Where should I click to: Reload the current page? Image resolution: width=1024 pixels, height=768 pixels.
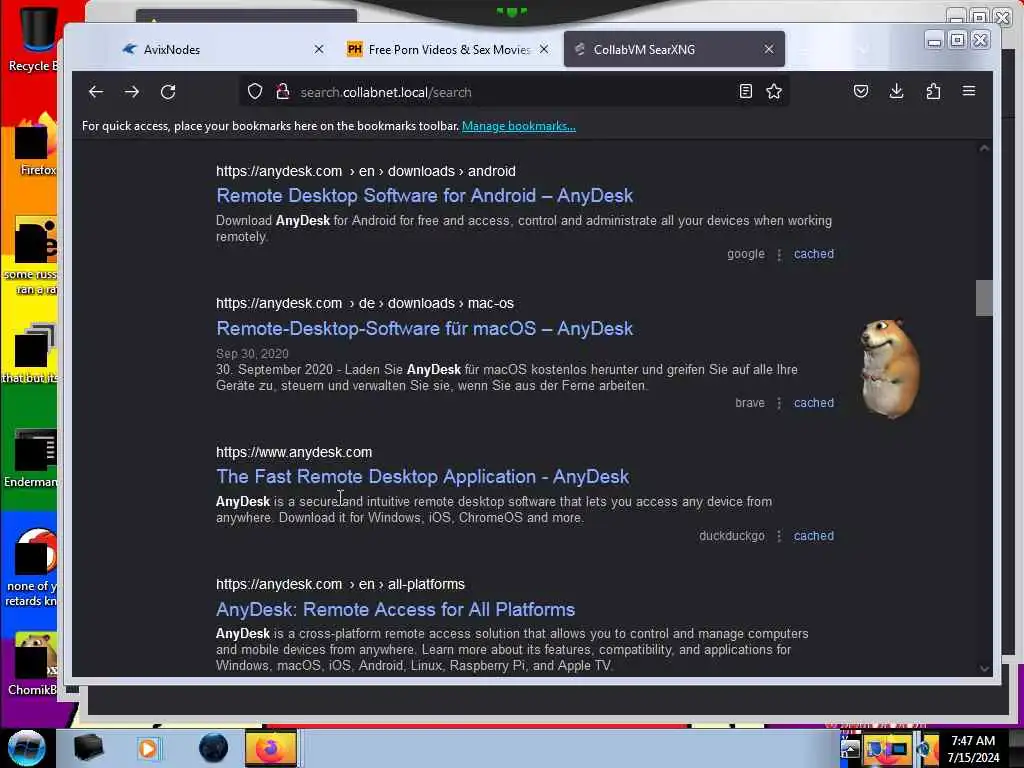point(168,92)
